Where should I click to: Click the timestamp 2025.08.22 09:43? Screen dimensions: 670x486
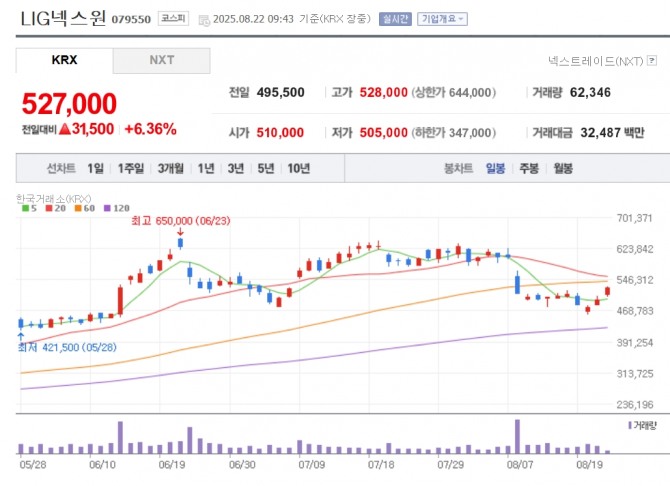[x=253, y=19]
